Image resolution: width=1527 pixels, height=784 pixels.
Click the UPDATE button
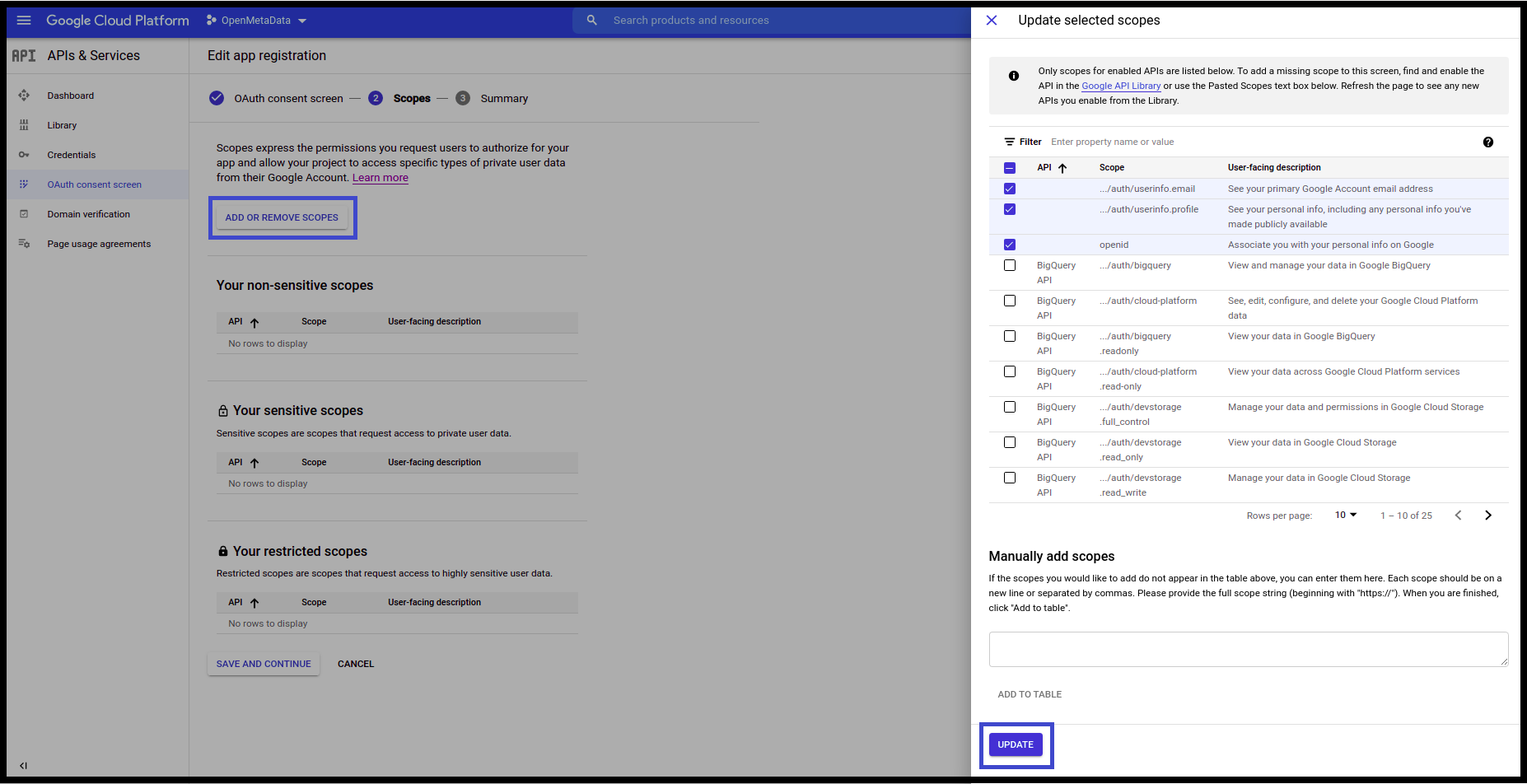1016,744
